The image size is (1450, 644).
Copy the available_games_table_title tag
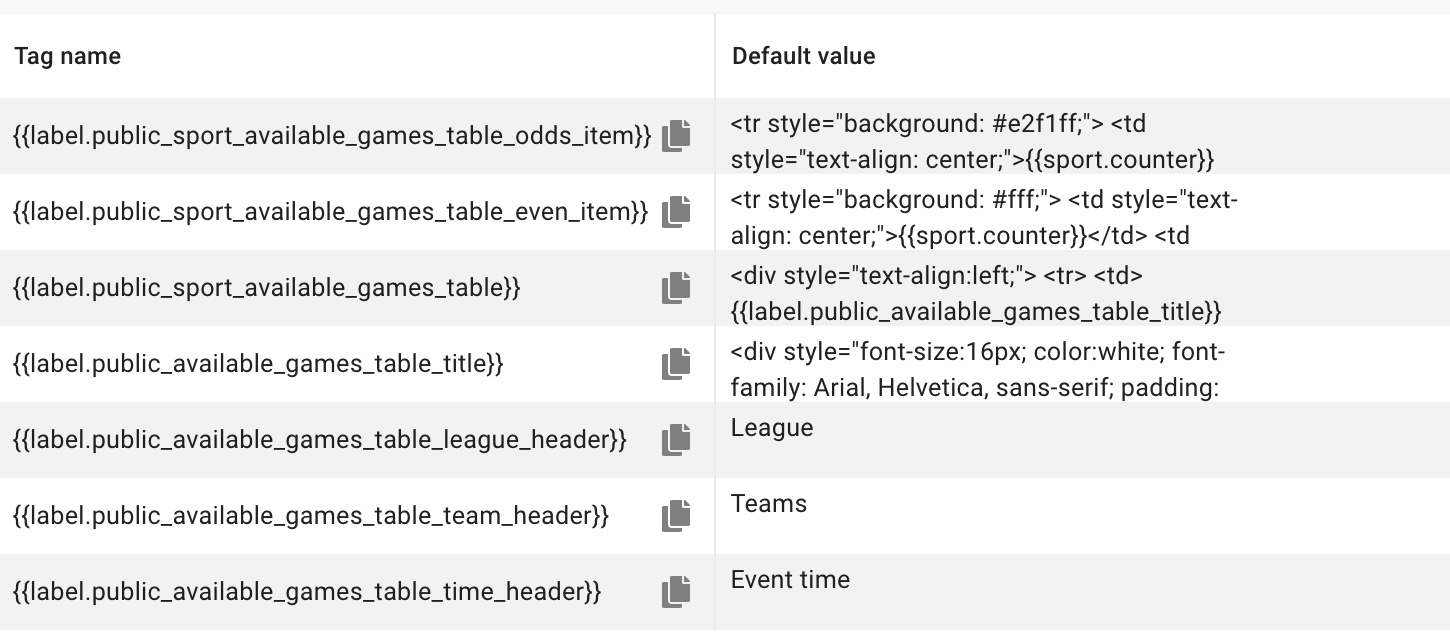(676, 364)
